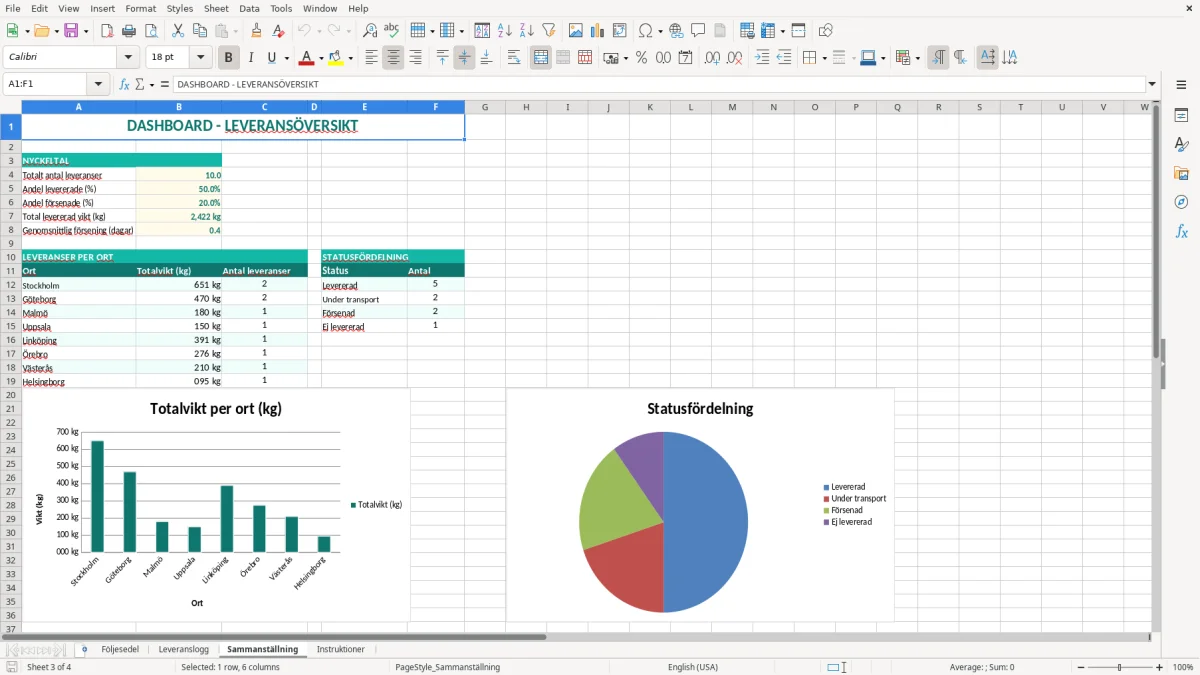Open the Sheet menu
The image size is (1200, 675).
coord(216,8)
